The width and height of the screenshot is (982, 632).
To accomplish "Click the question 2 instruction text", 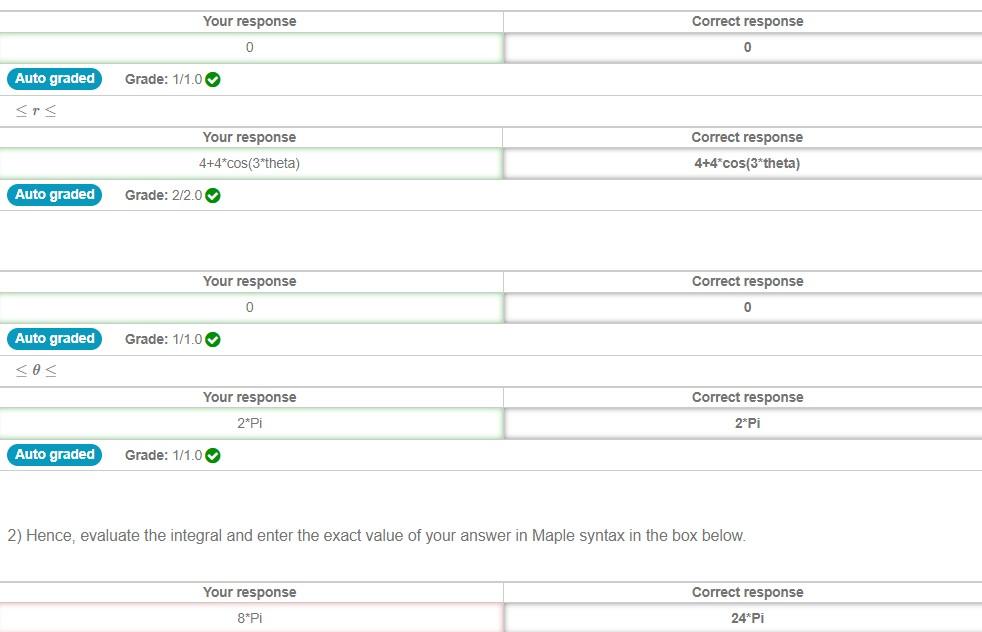I will pyautogui.click(x=377, y=535).
